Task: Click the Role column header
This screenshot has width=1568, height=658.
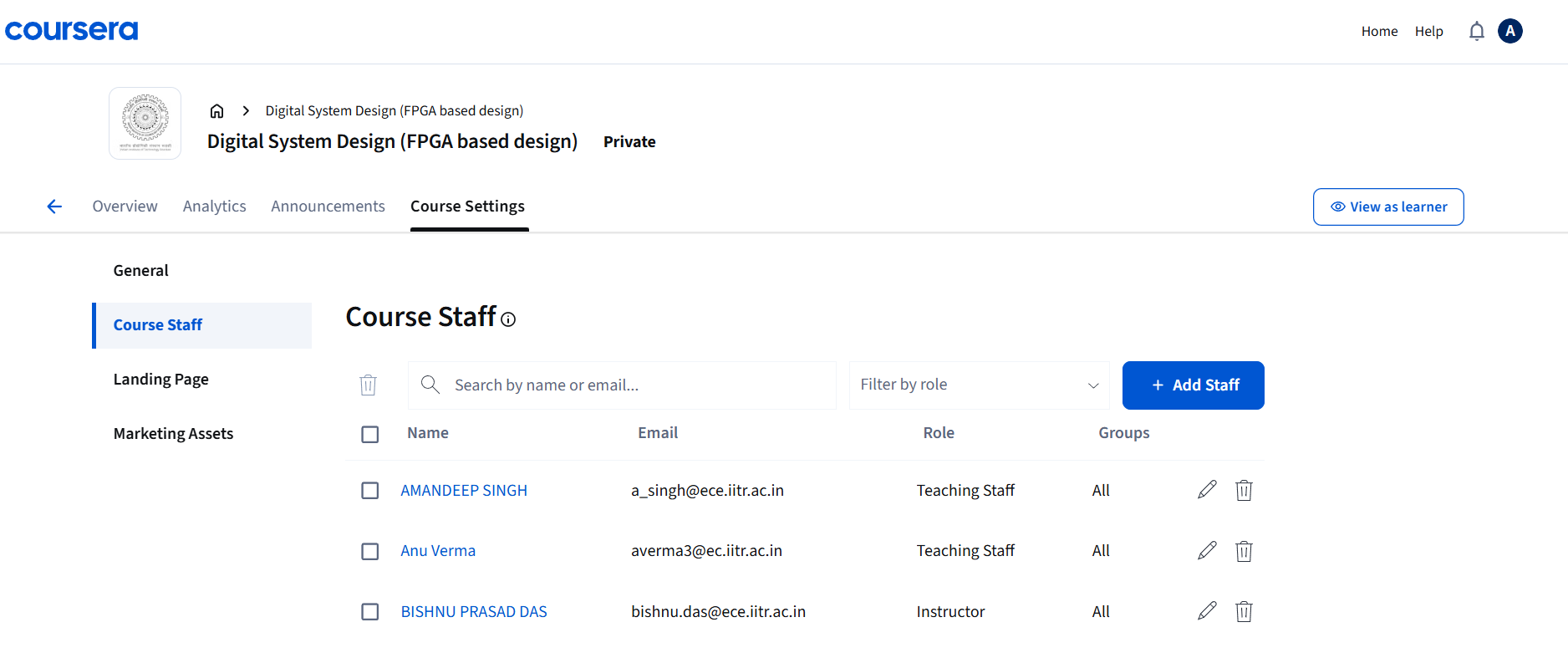Action: (x=939, y=433)
